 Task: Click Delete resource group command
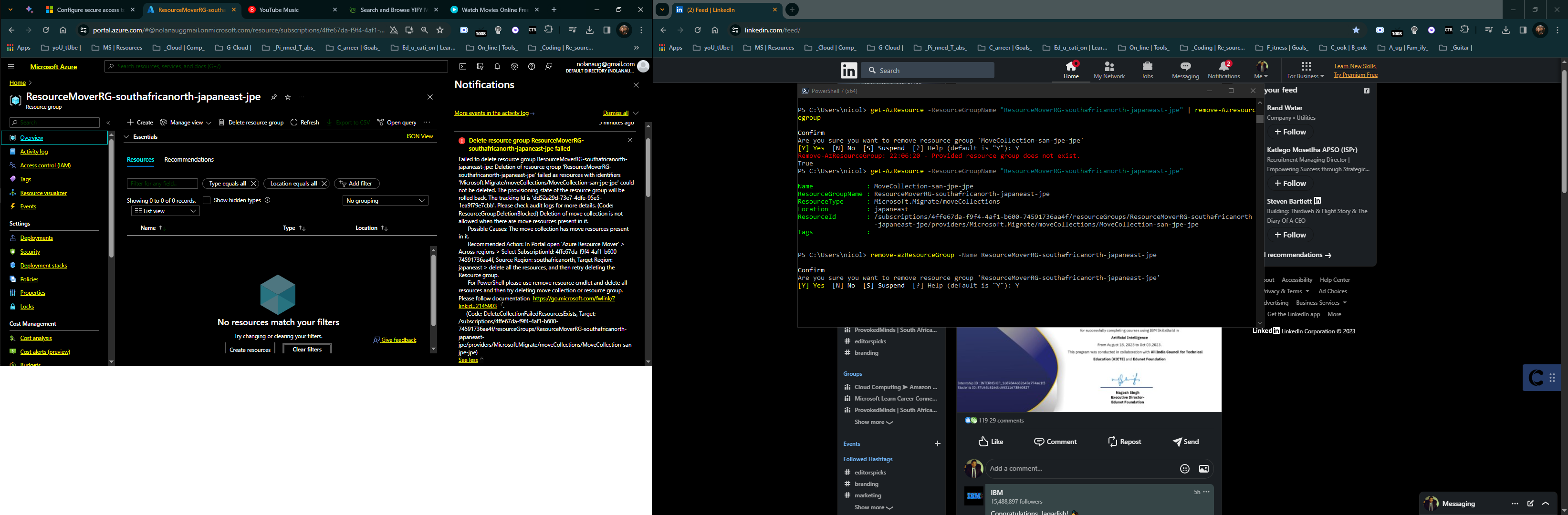click(x=251, y=122)
